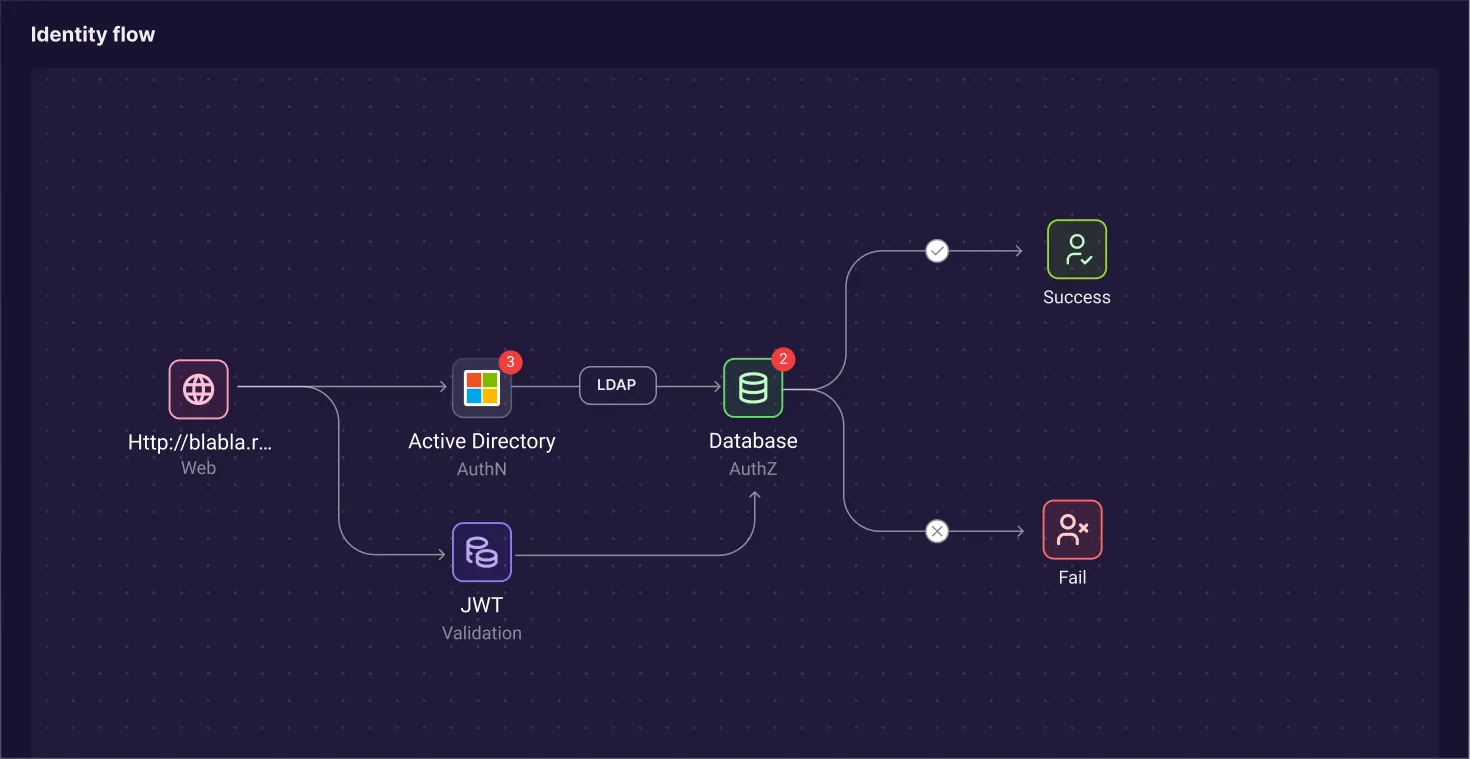Viewport: 1470px width, 759px height.
Task: Click the Fail label text
Action: tap(1073, 577)
